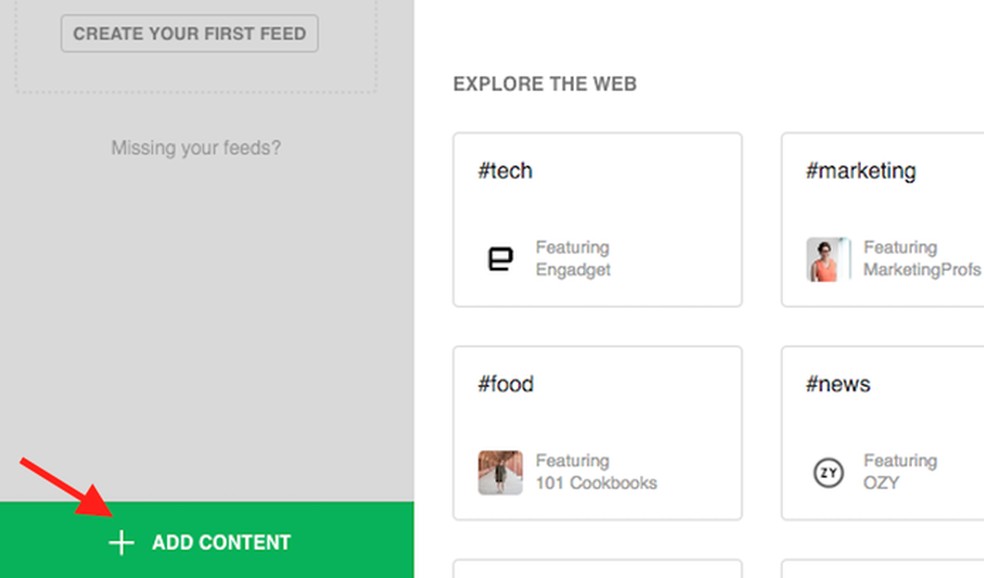Select the MarketingProfs avatar thumbnail

[828, 259]
